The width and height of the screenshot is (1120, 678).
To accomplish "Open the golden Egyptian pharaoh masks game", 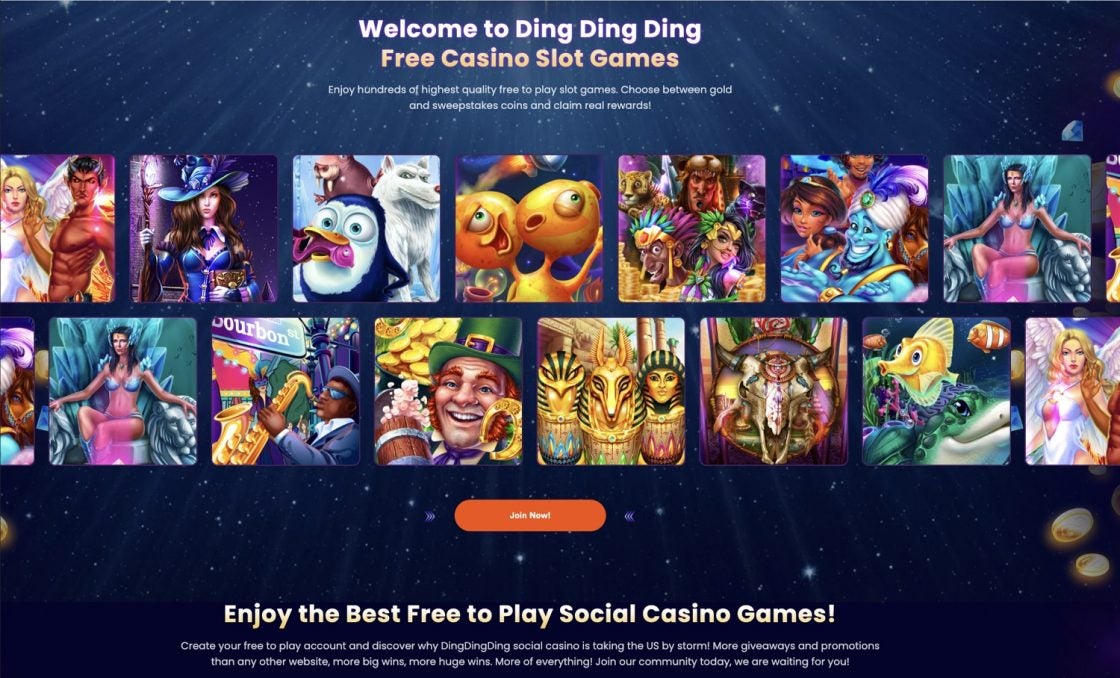I will pyautogui.click(x=611, y=392).
